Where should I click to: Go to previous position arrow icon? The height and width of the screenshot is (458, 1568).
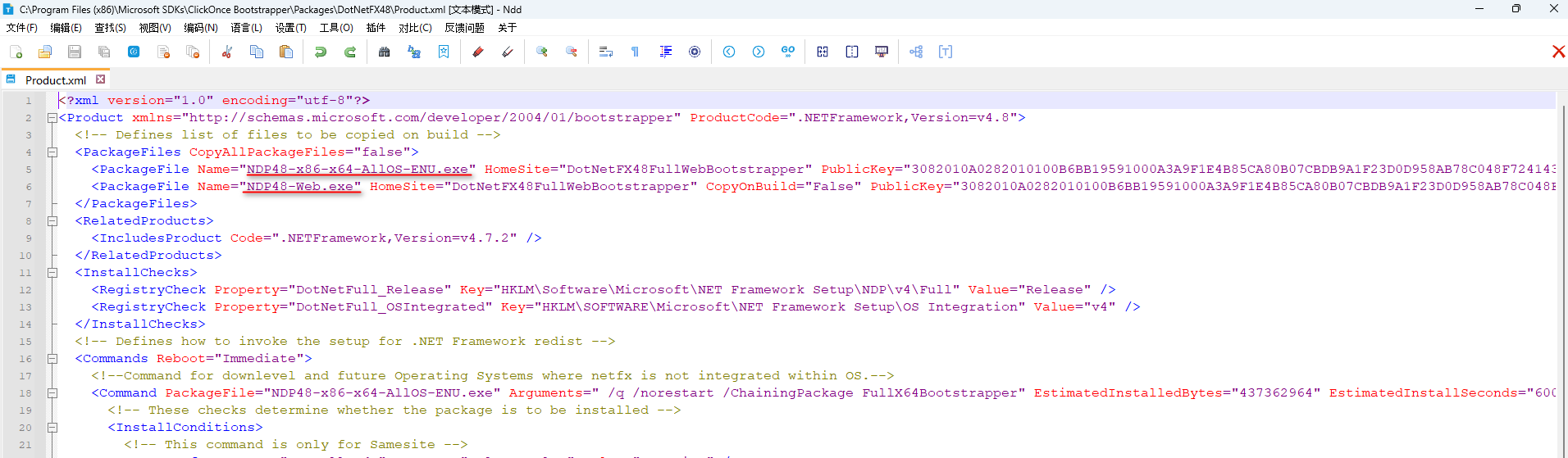pyautogui.click(x=729, y=52)
